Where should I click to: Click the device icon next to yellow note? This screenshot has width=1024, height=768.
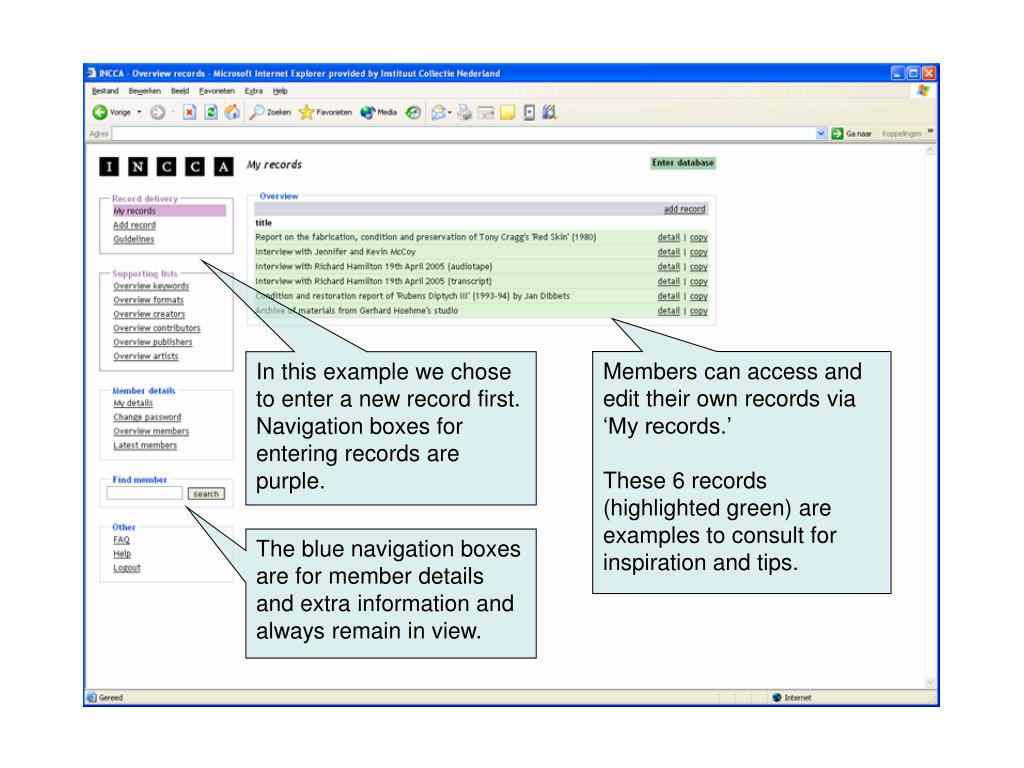coord(529,113)
